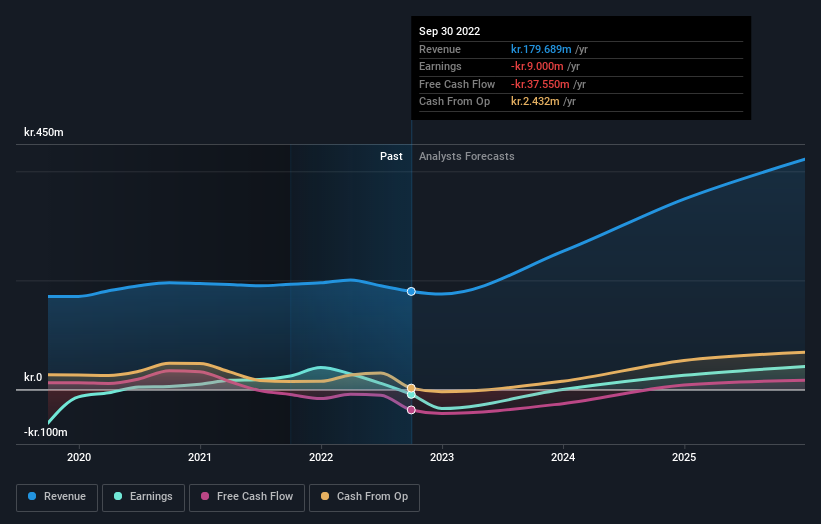Click the Revenue value kr.179.689m in tooltip
This screenshot has height=524, width=821.
coord(541,49)
